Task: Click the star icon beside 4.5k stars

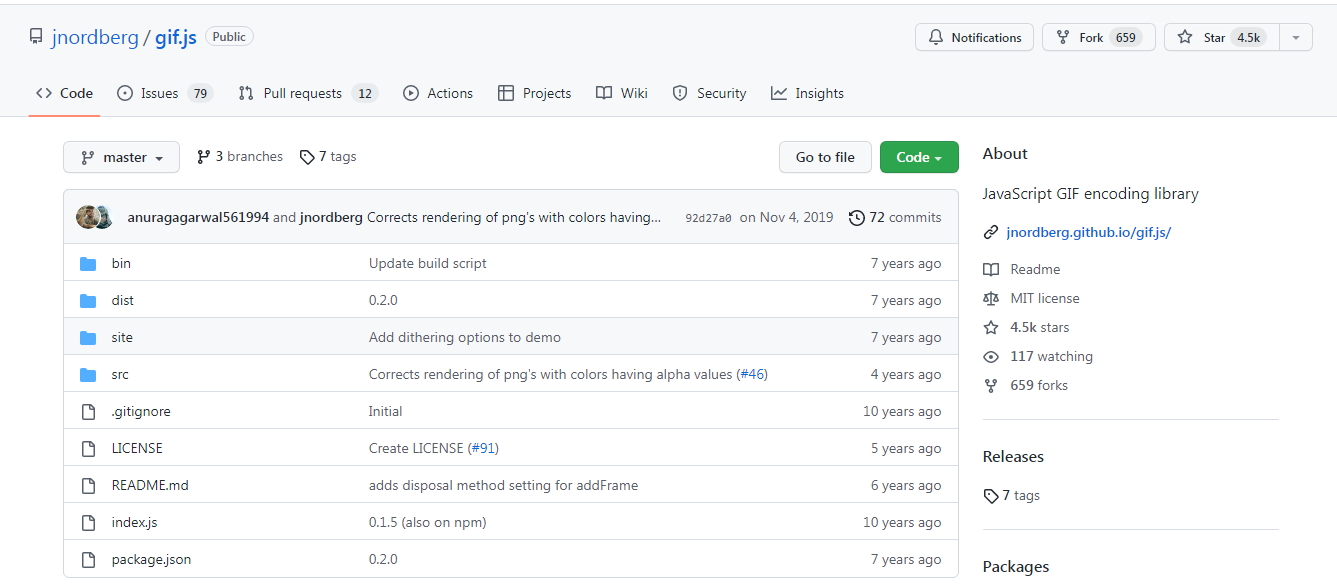Action: point(991,327)
